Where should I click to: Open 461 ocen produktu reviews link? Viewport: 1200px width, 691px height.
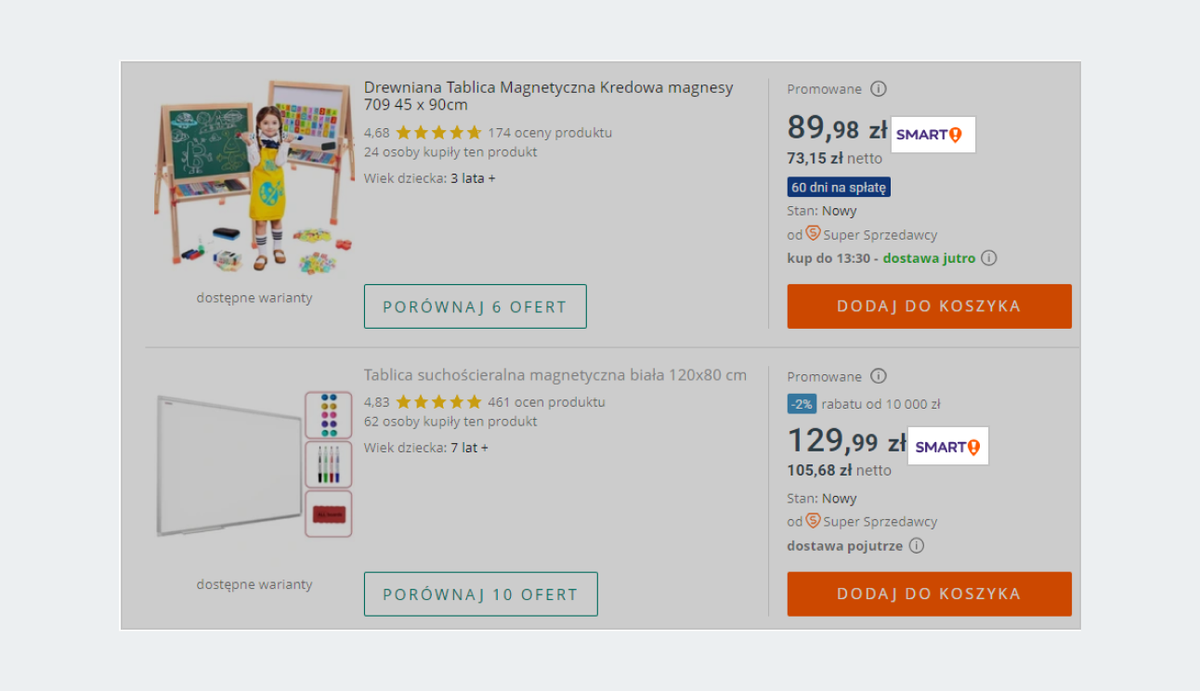click(x=546, y=402)
